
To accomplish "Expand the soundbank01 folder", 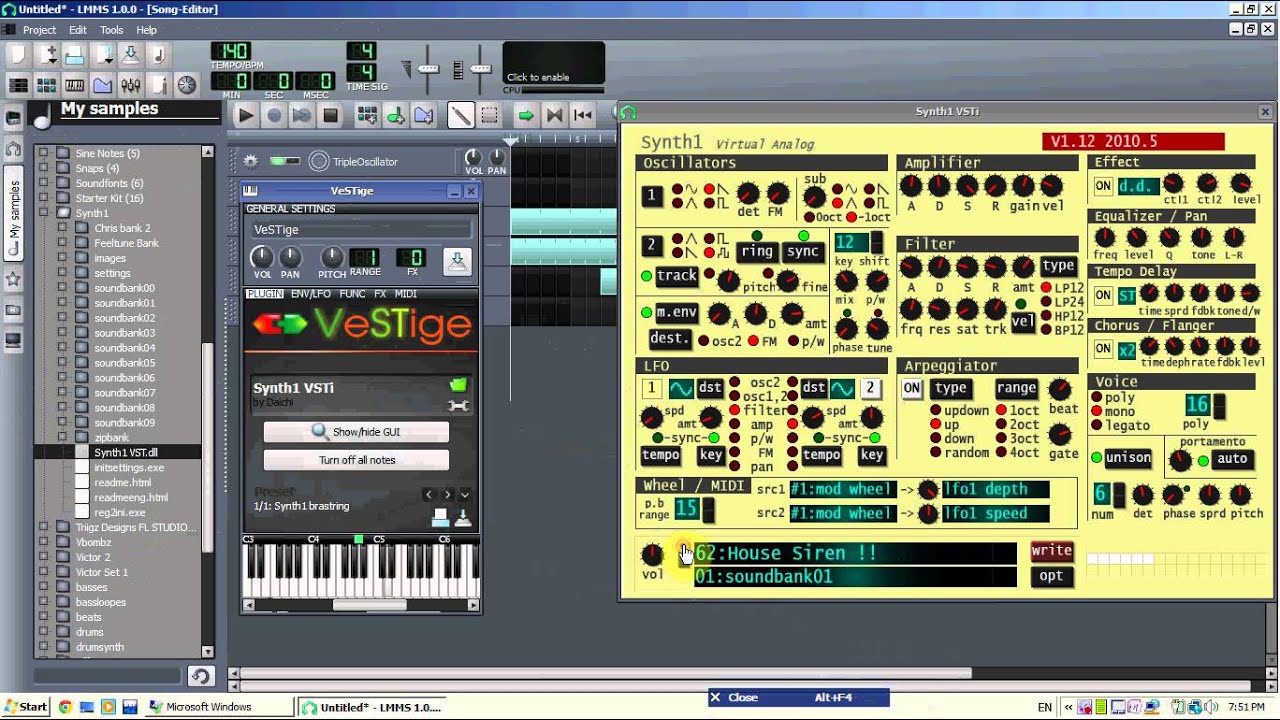I will (x=62, y=303).
